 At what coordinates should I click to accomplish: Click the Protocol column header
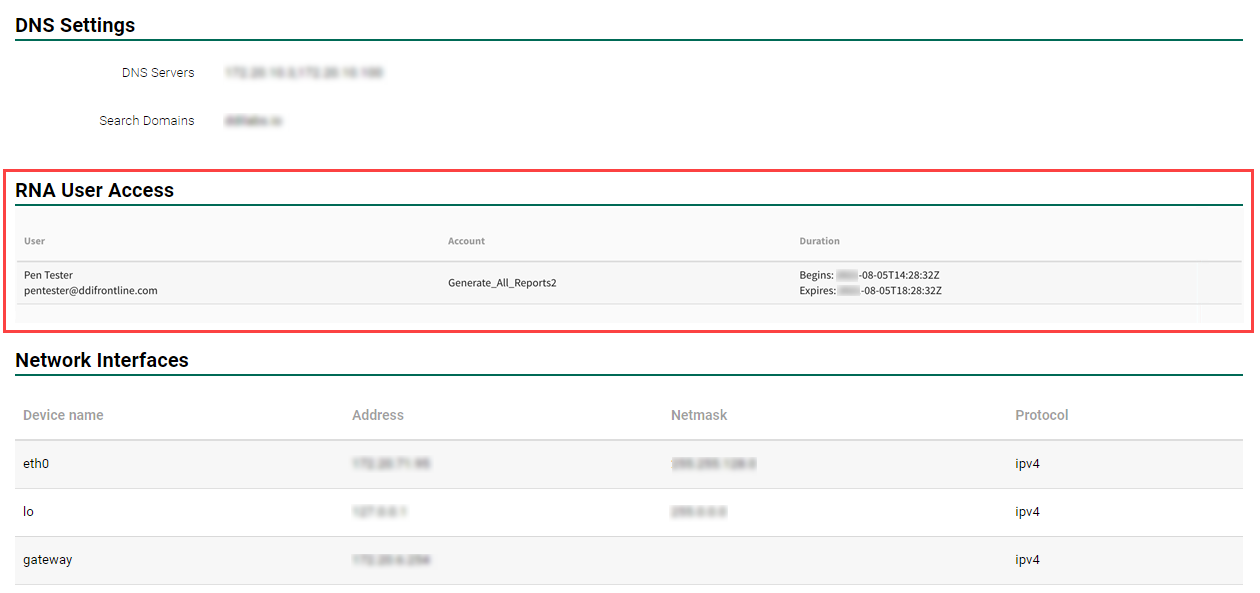[x=1041, y=415]
